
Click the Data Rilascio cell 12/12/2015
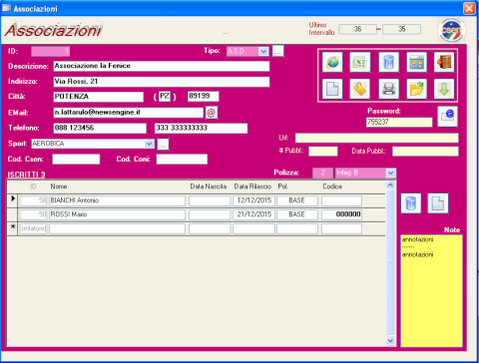point(254,201)
